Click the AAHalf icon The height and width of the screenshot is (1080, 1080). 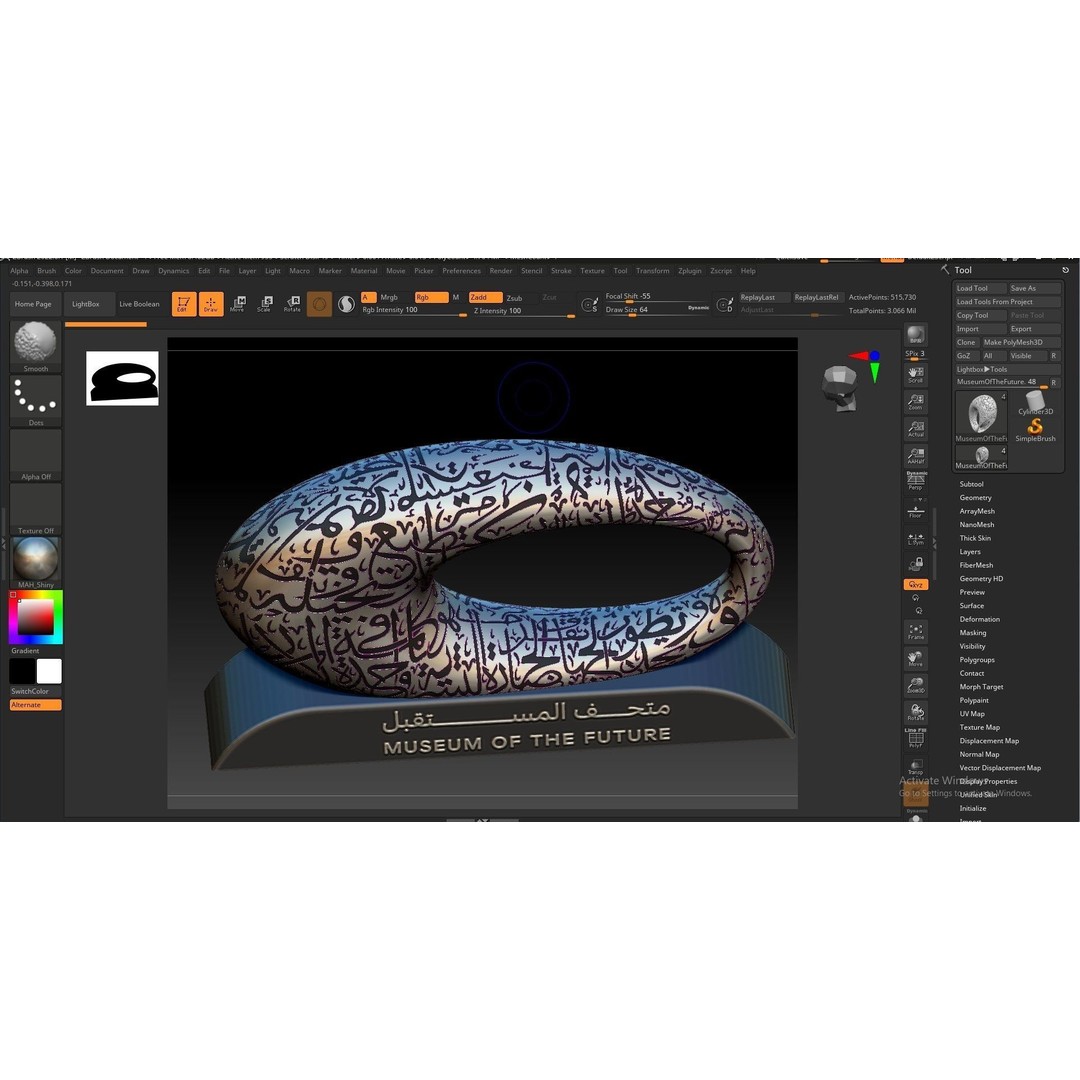915,455
